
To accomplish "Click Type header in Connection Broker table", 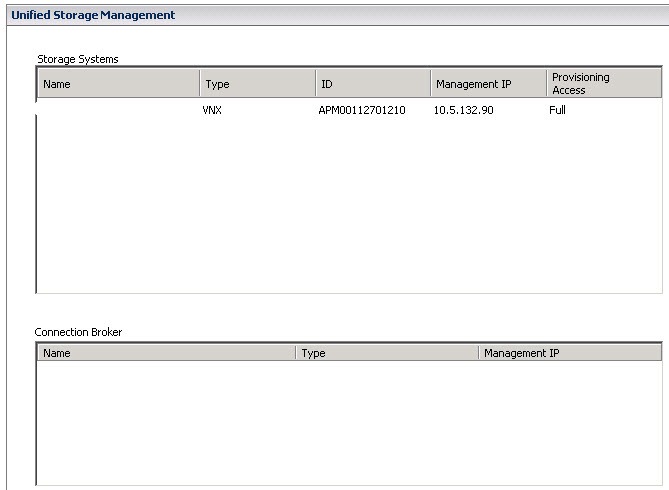I will coord(386,353).
